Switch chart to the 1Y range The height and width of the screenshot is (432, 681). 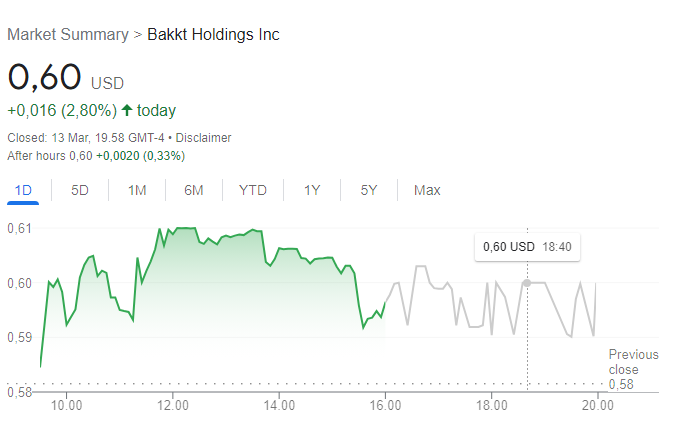(312, 190)
